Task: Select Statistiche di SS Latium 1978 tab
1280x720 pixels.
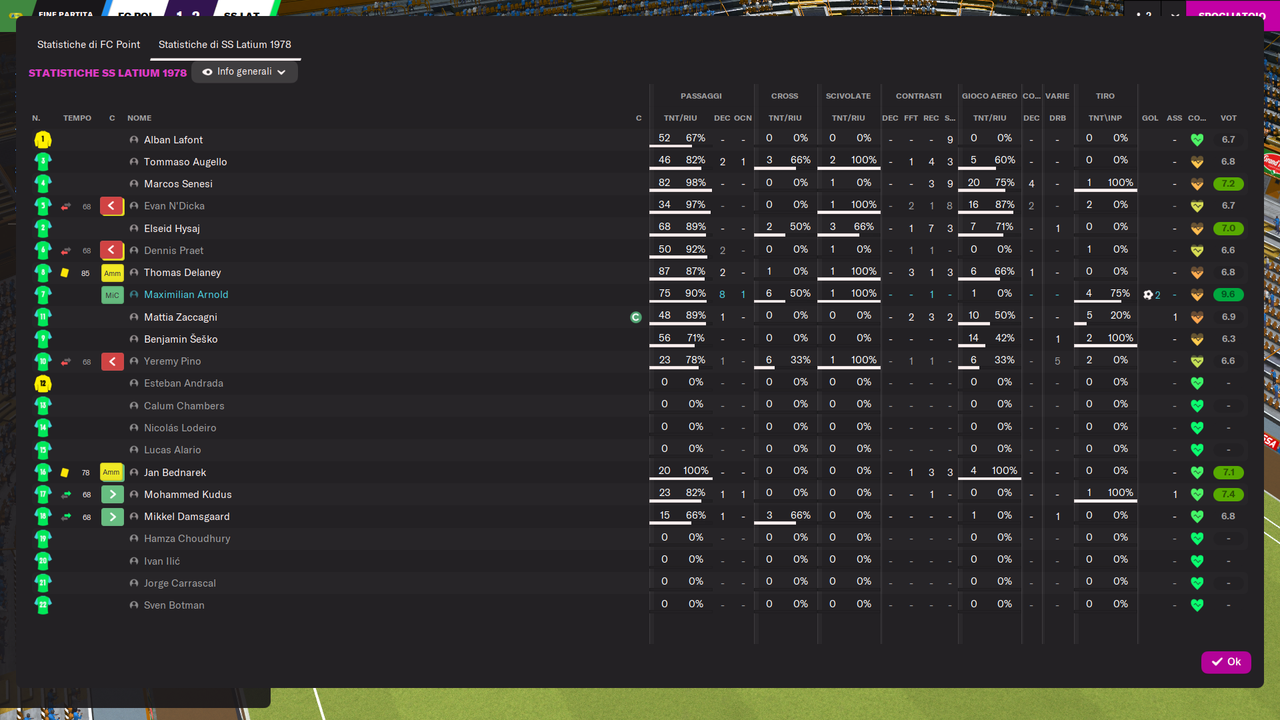Action: tap(225, 45)
